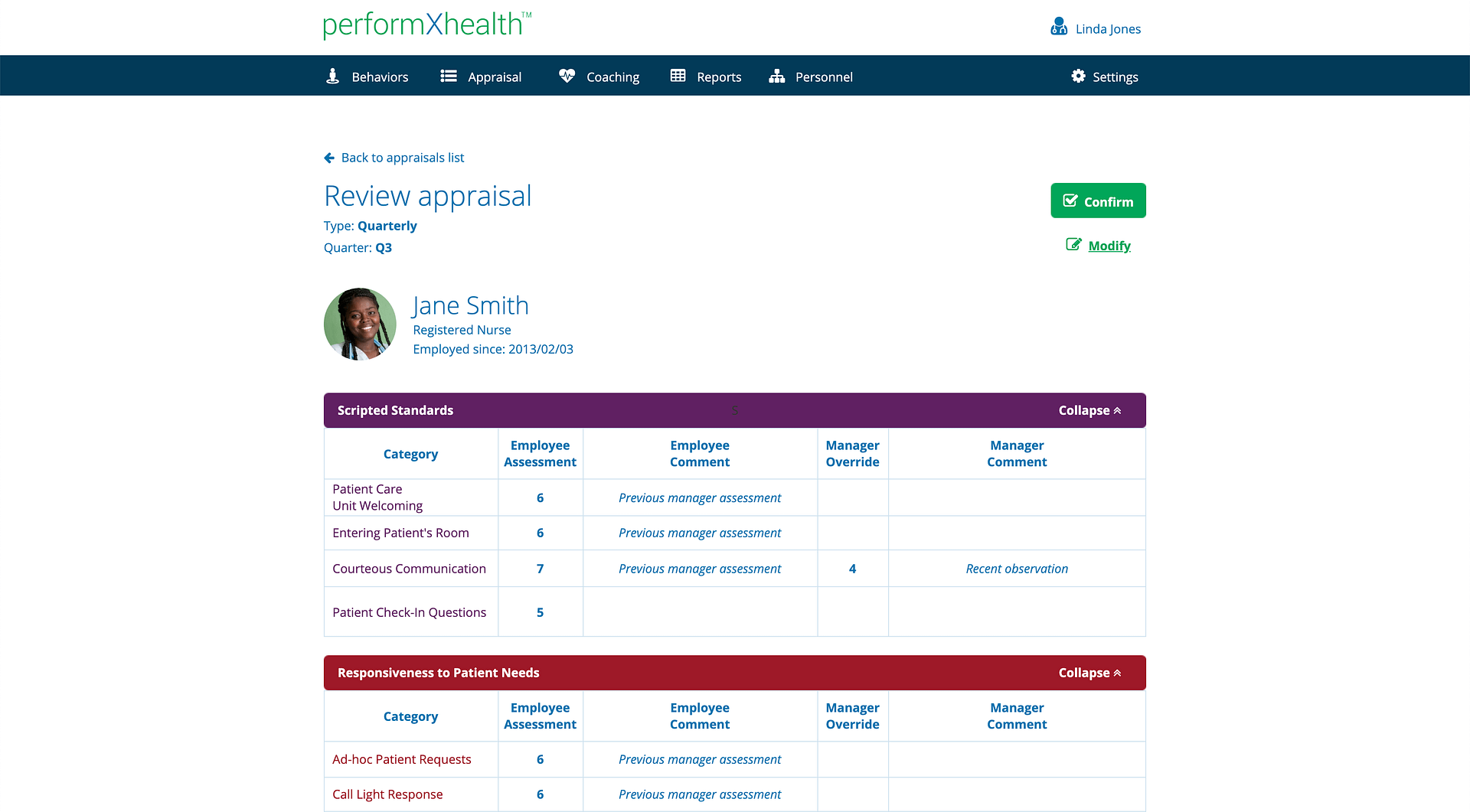Select the Patient Care Unit Welcoming row

[734, 497]
